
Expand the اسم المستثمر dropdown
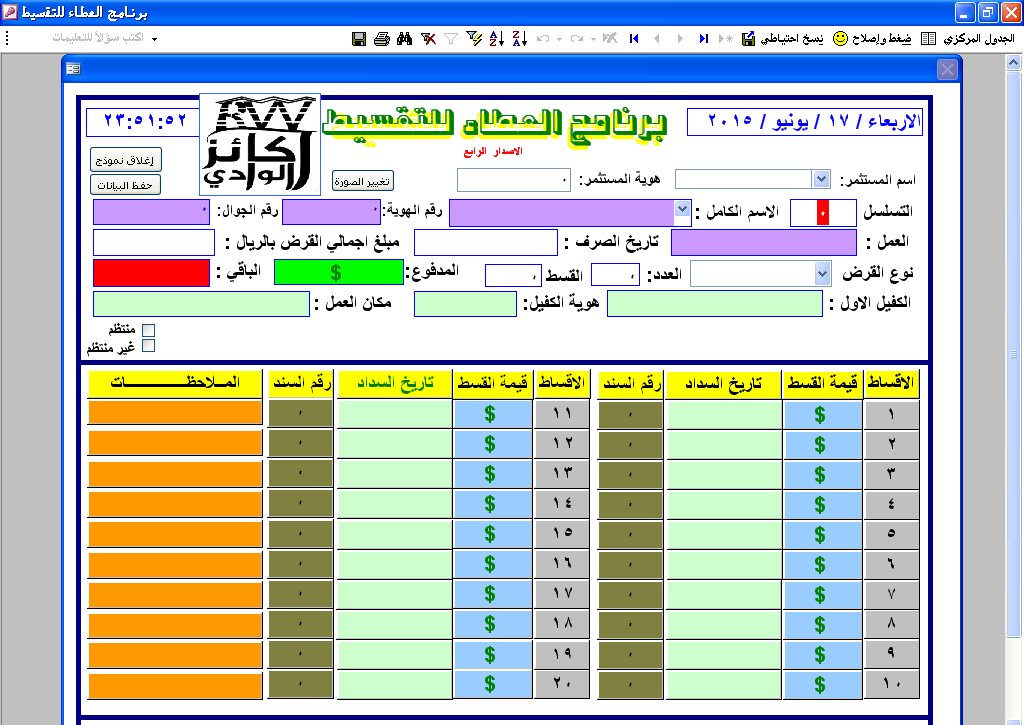click(821, 179)
